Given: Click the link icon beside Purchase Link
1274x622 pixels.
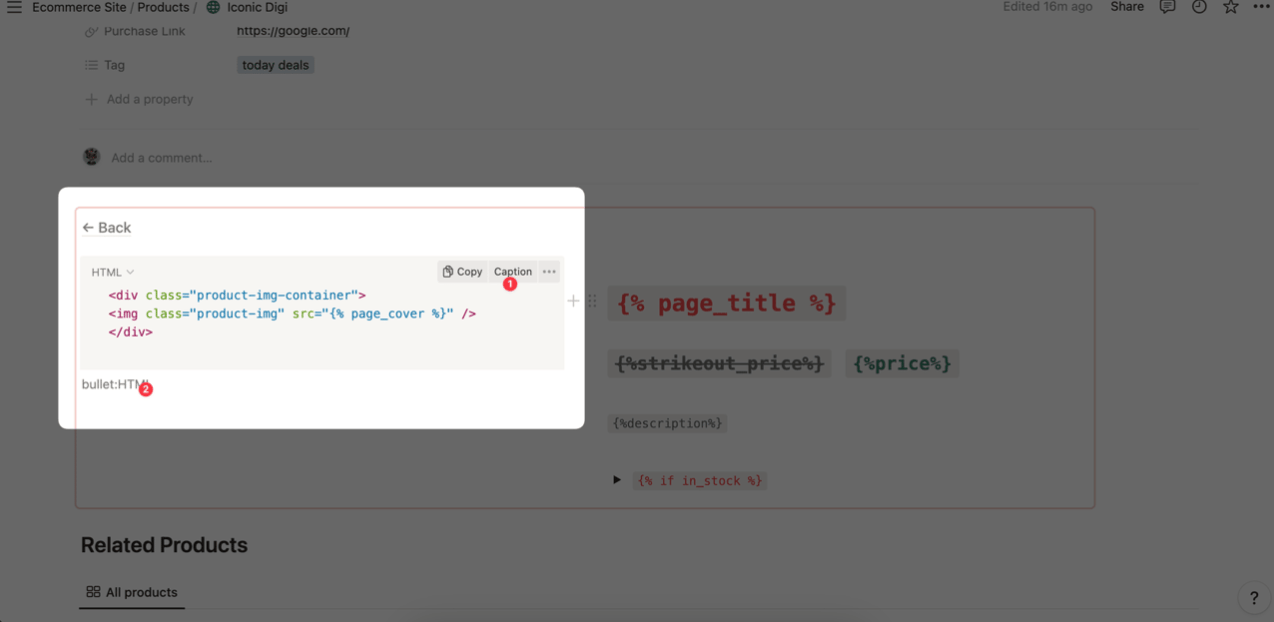Looking at the screenshot, I should tap(91, 32).
